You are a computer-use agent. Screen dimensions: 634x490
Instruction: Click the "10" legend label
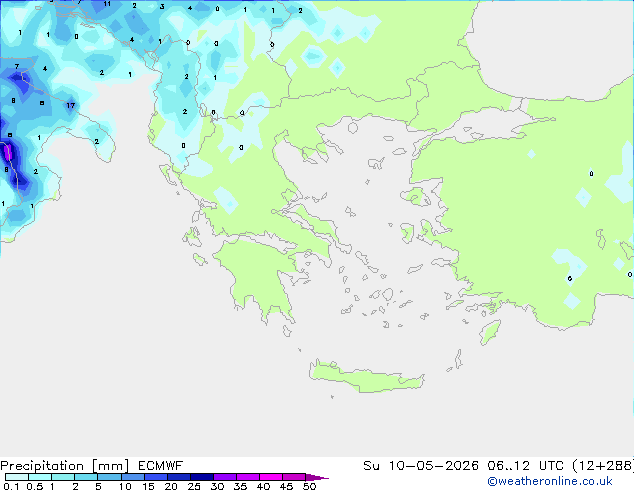click(125, 486)
